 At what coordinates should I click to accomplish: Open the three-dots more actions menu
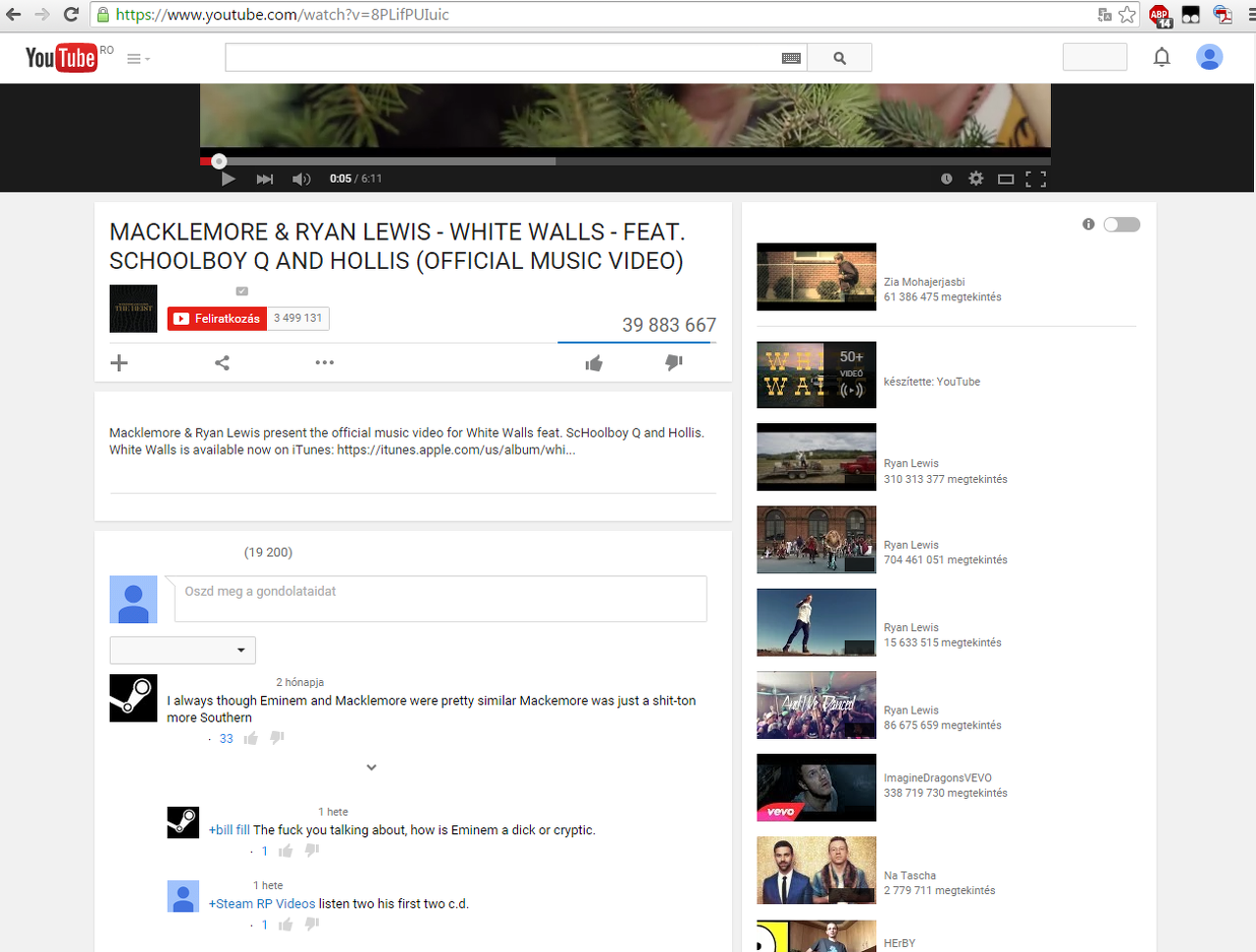coord(325,363)
